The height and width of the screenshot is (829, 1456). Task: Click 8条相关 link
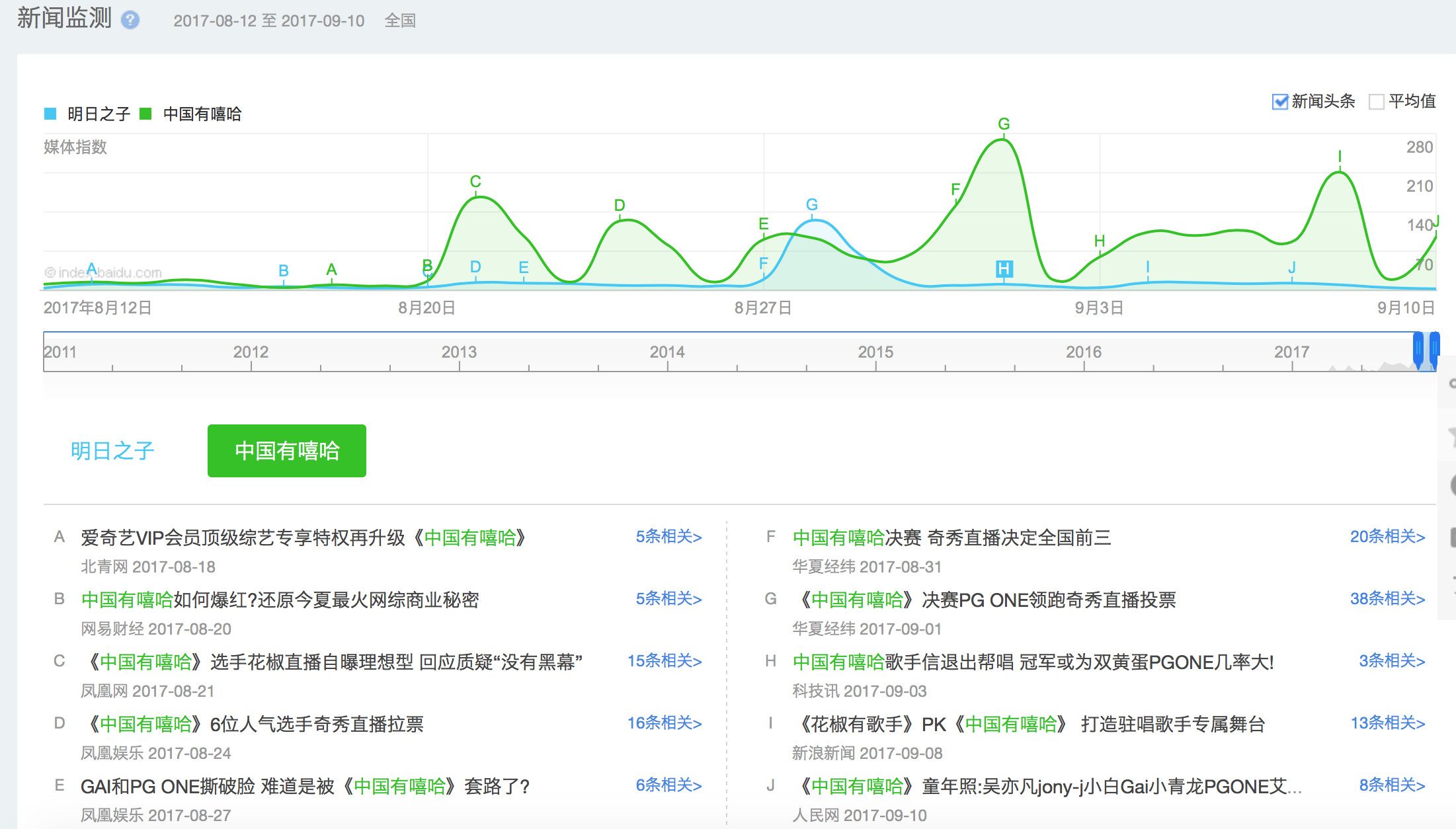(1392, 785)
